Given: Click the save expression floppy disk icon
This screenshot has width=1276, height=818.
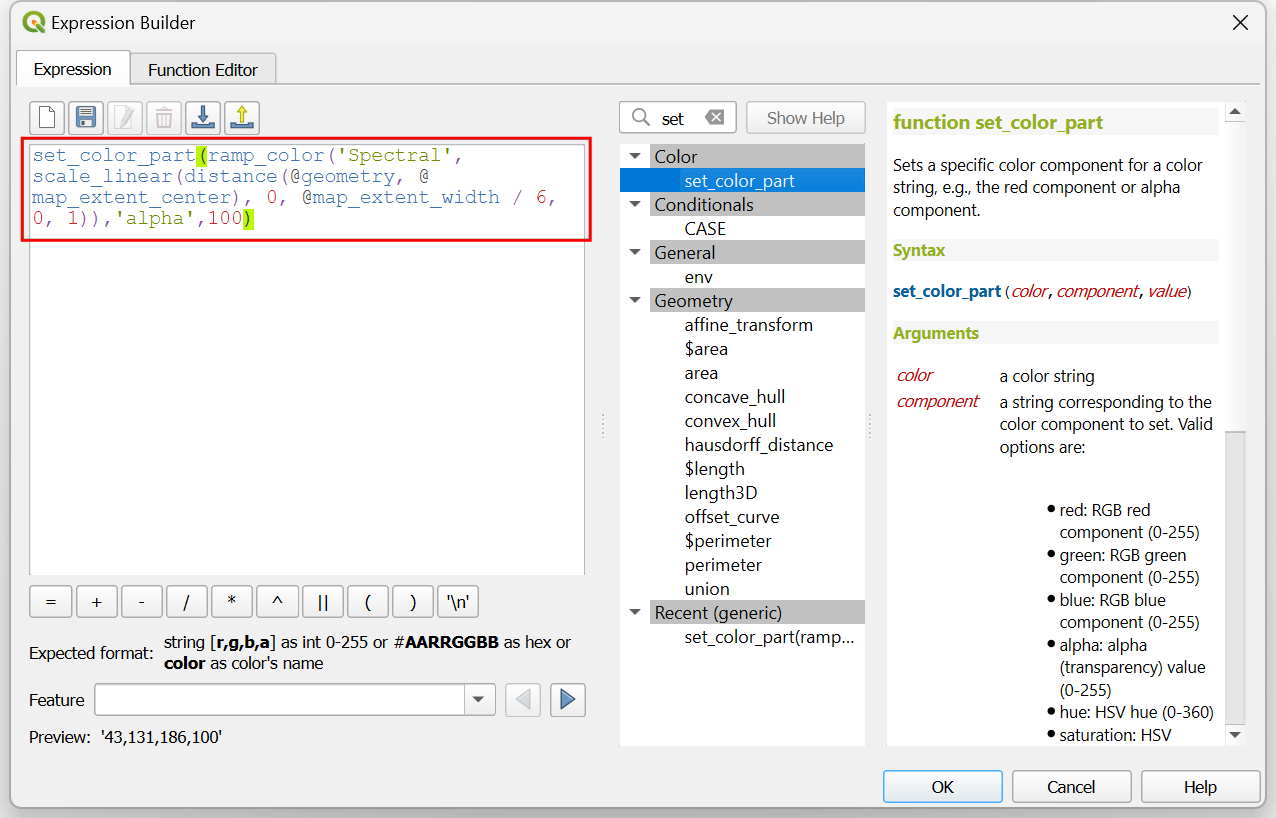Looking at the screenshot, I should pos(86,118).
